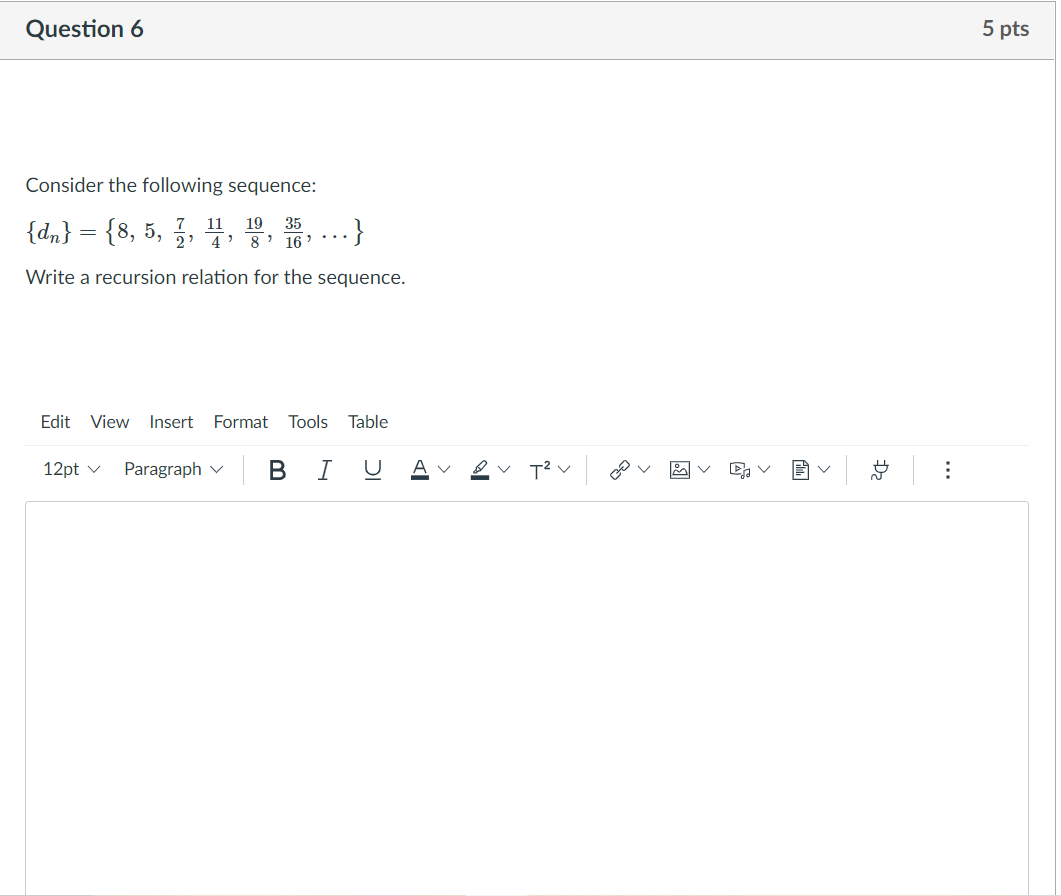
Task: Open Apps via the plug icon
Action: point(879,469)
